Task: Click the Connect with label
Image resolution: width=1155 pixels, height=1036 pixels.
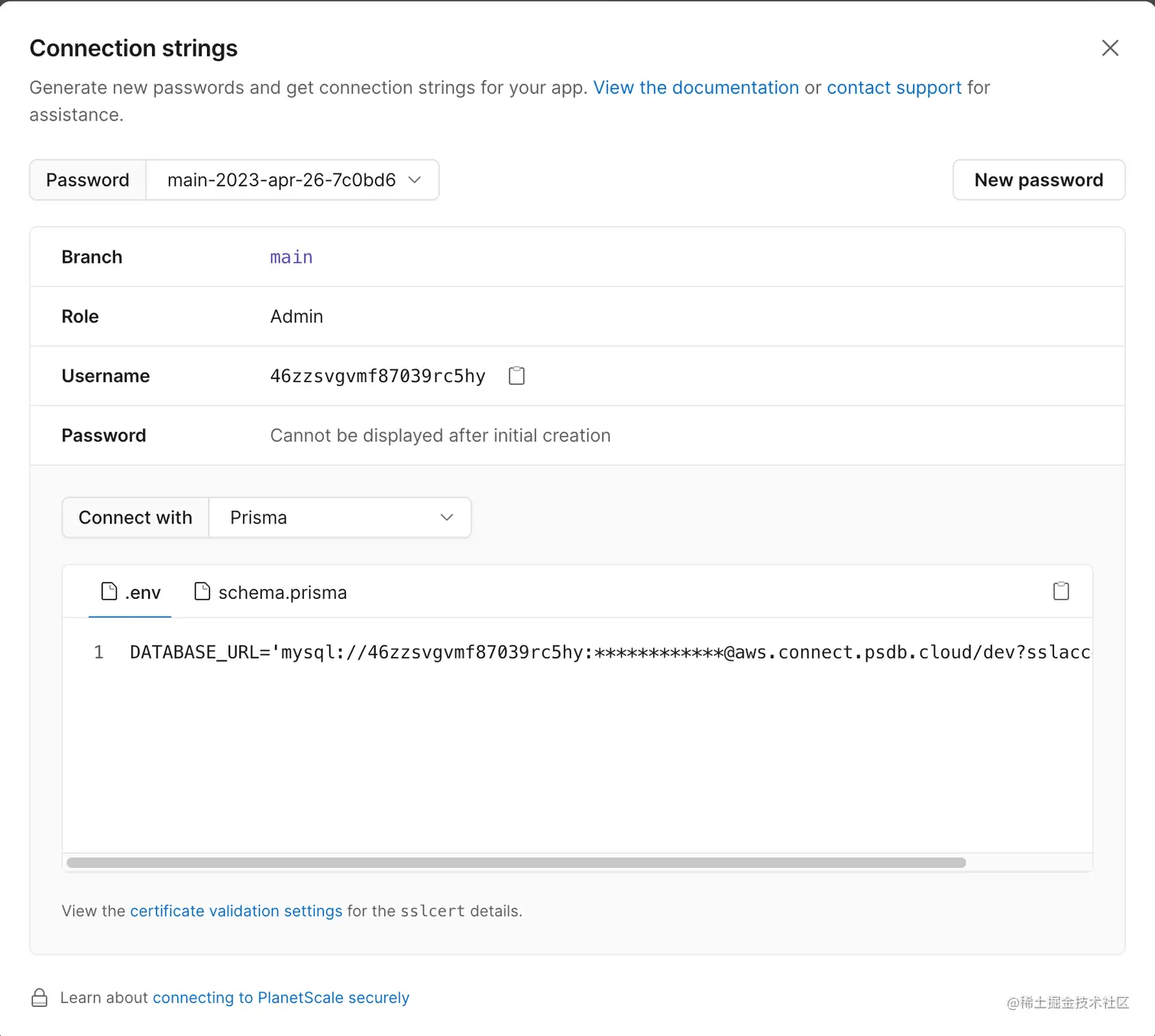Action: coord(135,518)
